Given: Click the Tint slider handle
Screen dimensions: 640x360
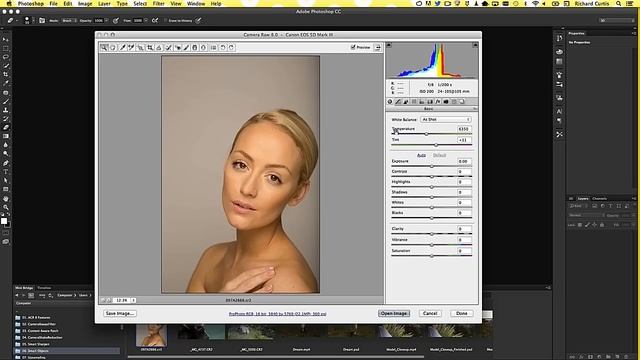Looking at the screenshot, I should coord(436,145).
